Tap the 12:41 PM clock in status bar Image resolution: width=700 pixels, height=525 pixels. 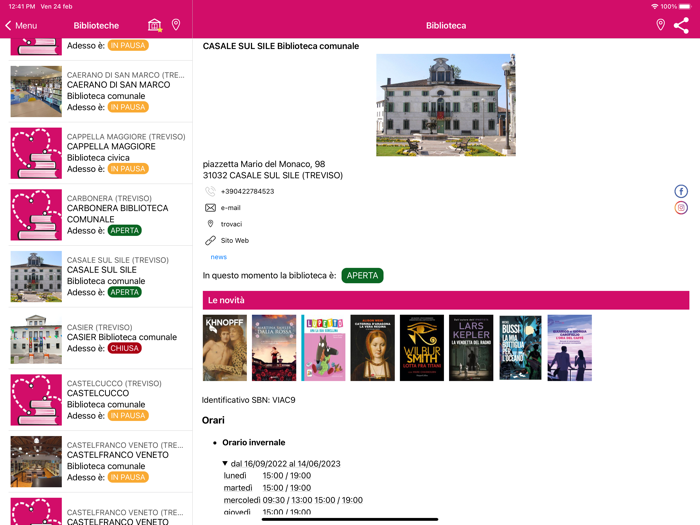(x=21, y=6)
